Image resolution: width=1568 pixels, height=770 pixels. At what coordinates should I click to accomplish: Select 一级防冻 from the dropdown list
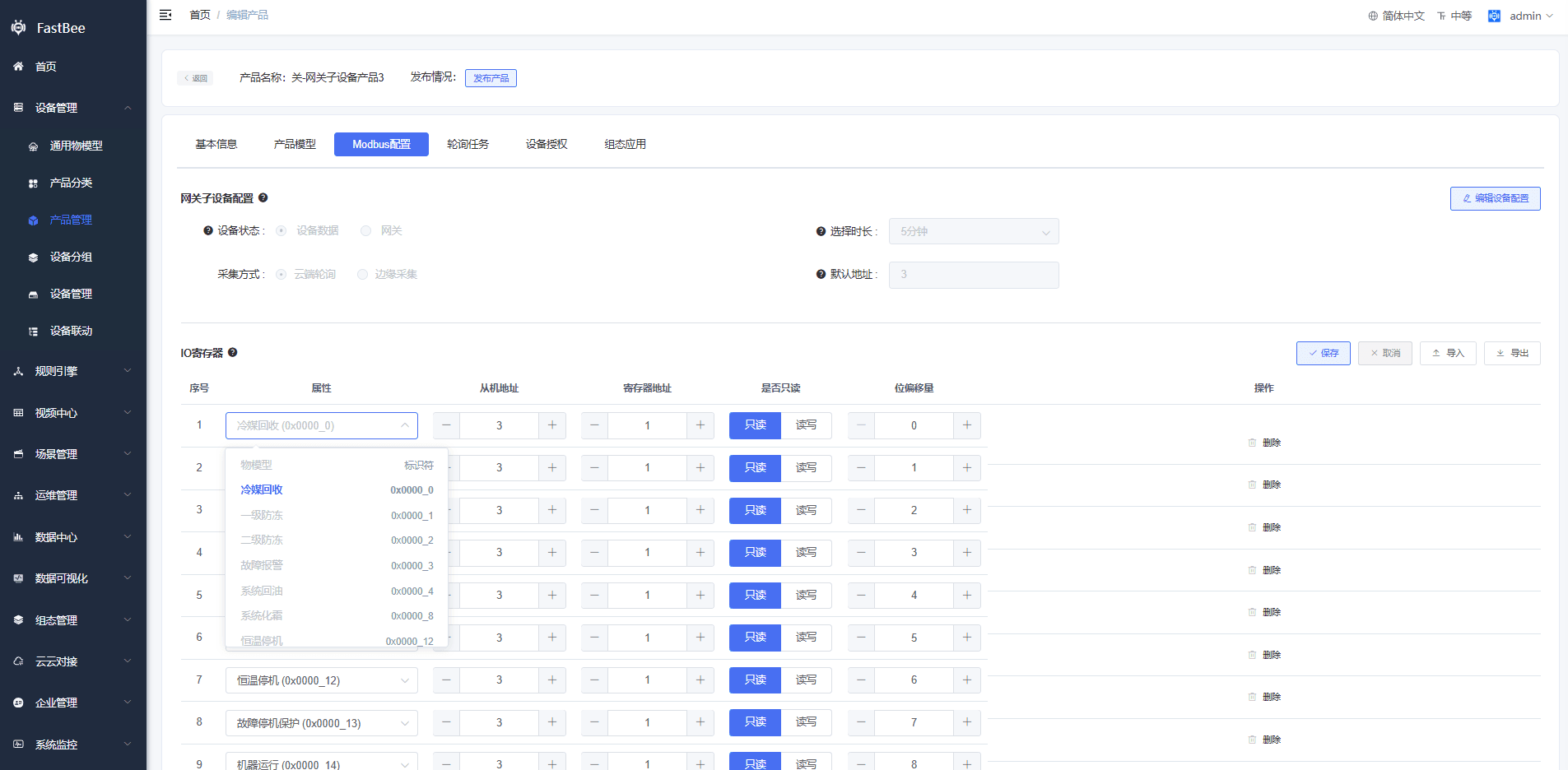pyautogui.click(x=337, y=515)
